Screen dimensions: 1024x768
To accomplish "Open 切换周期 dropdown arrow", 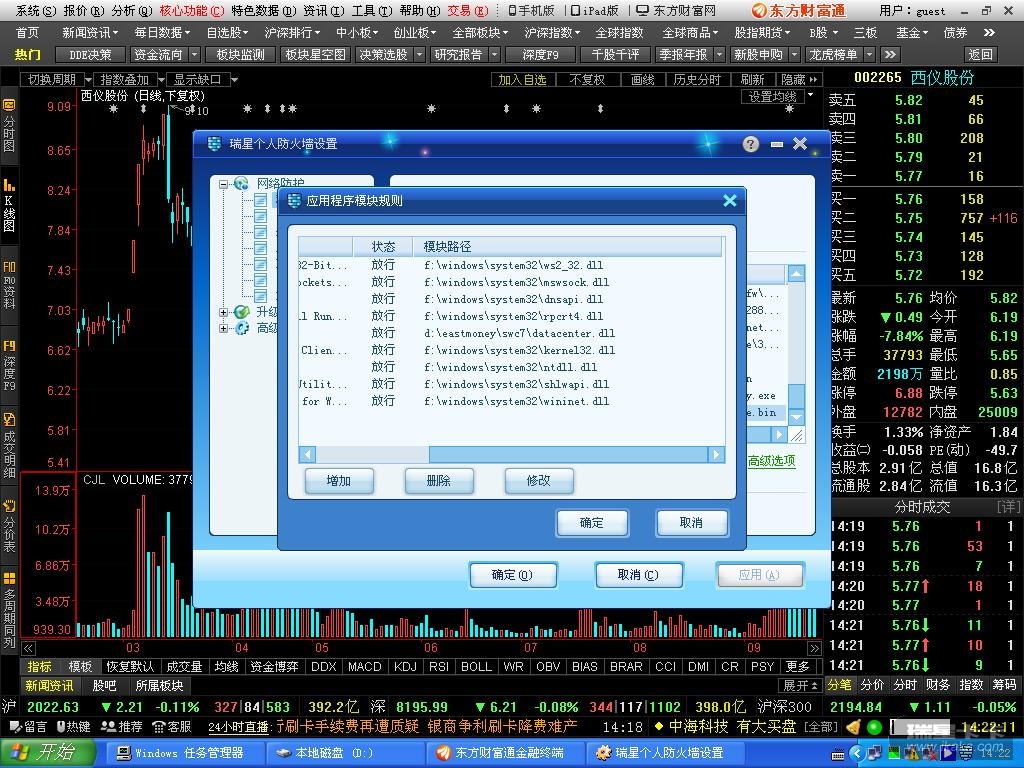I will pyautogui.click(x=88, y=80).
